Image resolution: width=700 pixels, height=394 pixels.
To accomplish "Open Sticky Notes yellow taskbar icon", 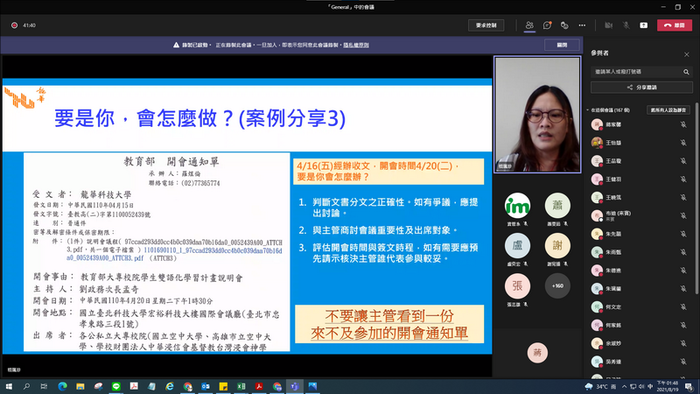I will 223,386.
